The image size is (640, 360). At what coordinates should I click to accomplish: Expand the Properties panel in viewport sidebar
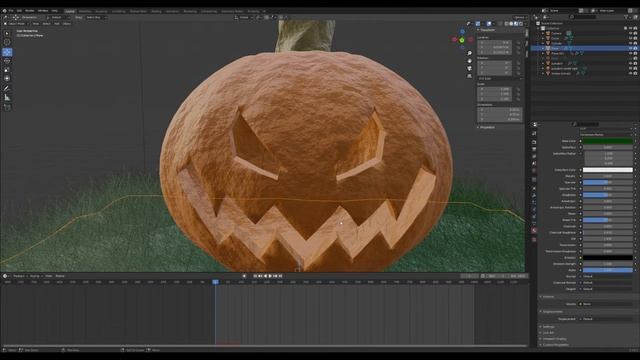click(x=486, y=127)
